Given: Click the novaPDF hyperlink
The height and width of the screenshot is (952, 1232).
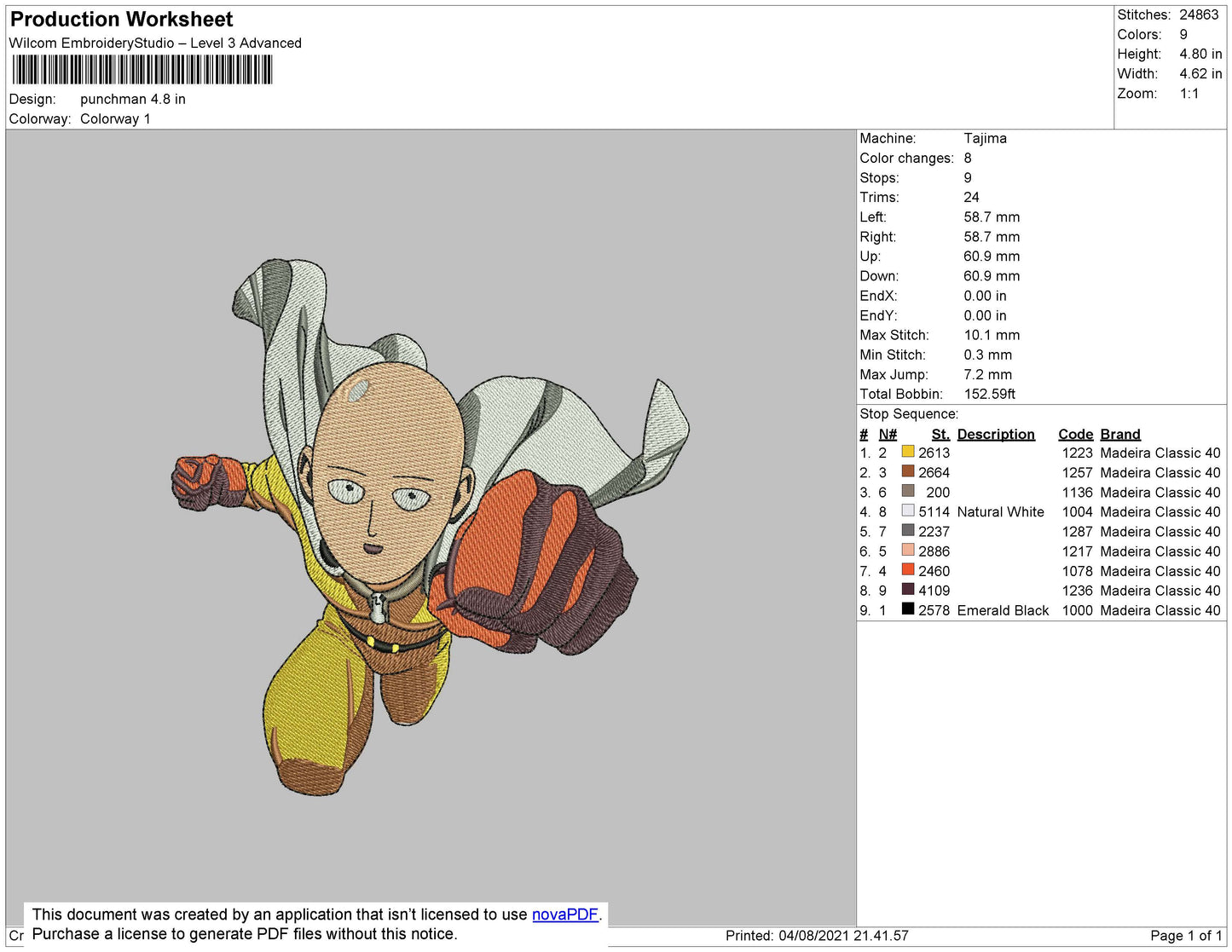Looking at the screenshot, I should click(565, 914).
